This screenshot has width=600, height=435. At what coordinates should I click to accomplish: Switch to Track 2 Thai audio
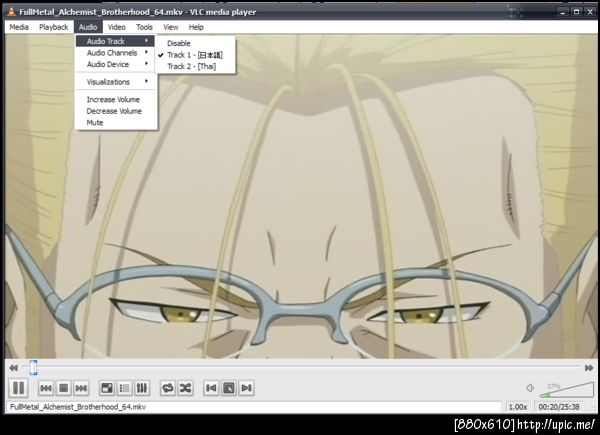196,66
